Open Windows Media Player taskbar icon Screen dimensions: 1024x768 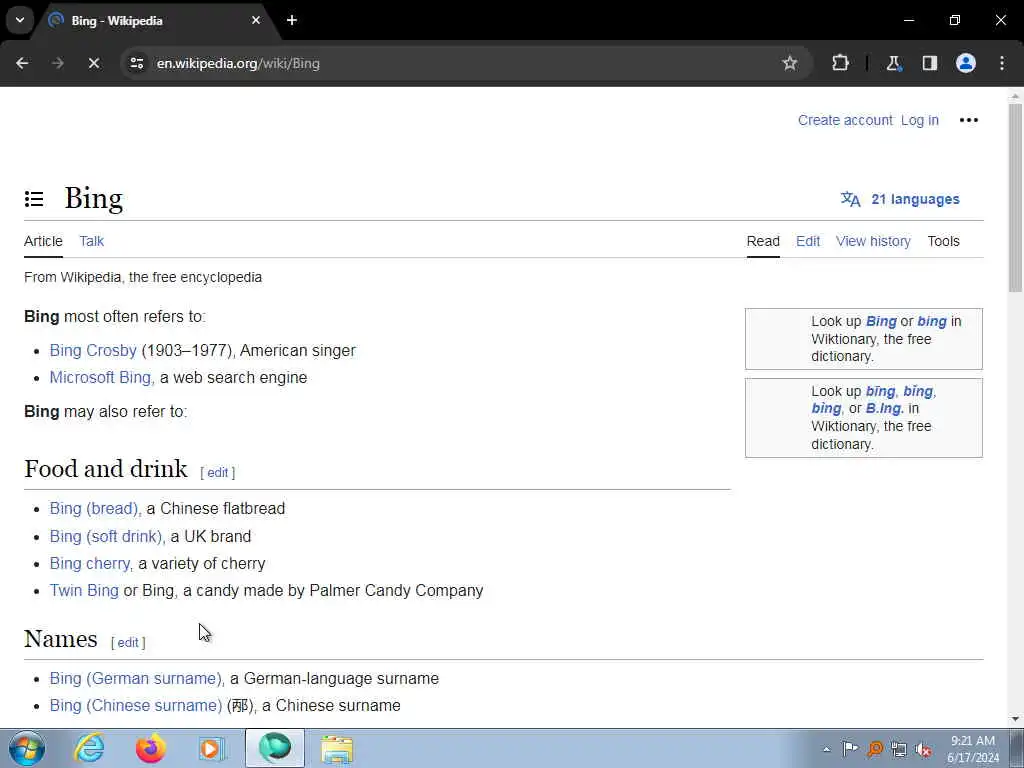(212, 748)
